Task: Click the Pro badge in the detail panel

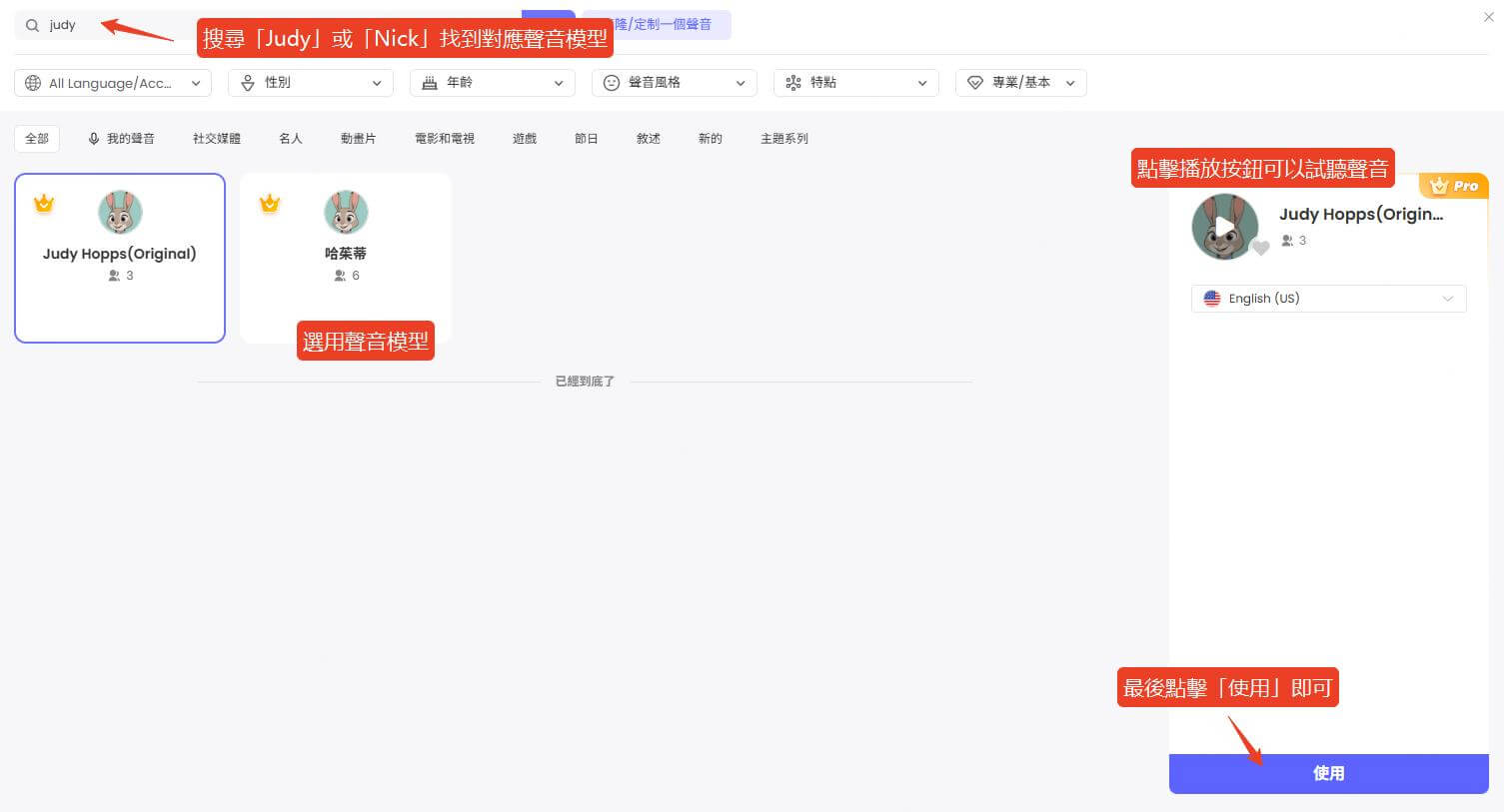Action: click(x=1455, y=185)
